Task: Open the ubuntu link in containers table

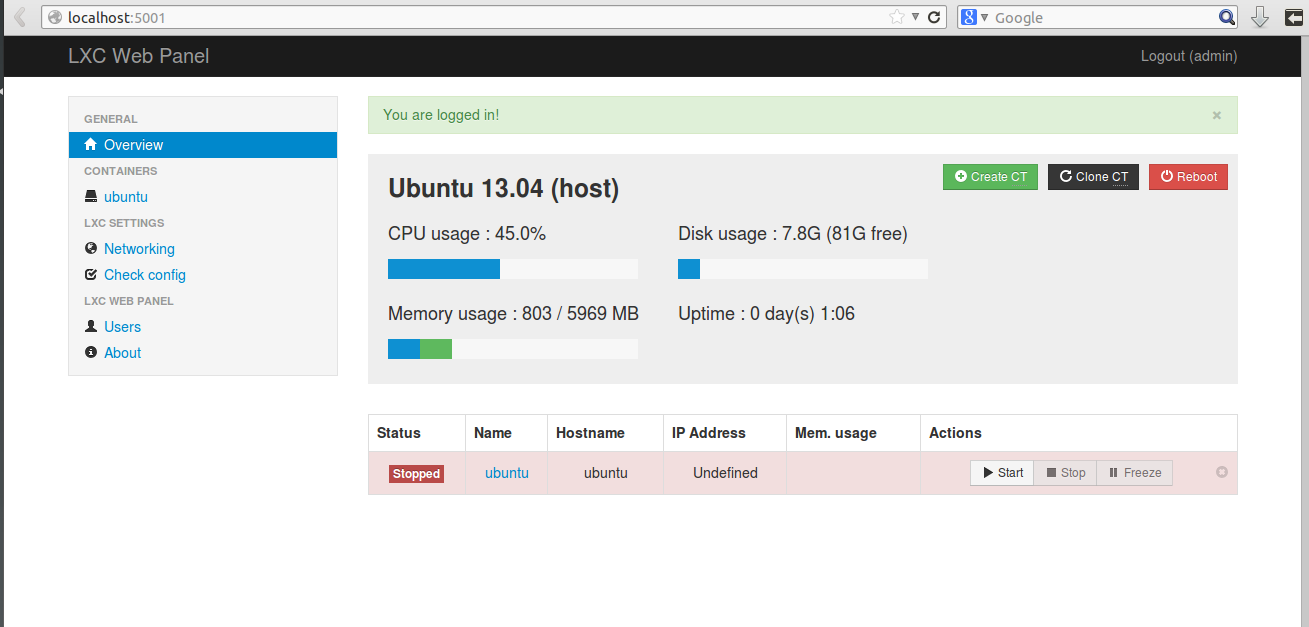Action: click(x=506, y=473)
